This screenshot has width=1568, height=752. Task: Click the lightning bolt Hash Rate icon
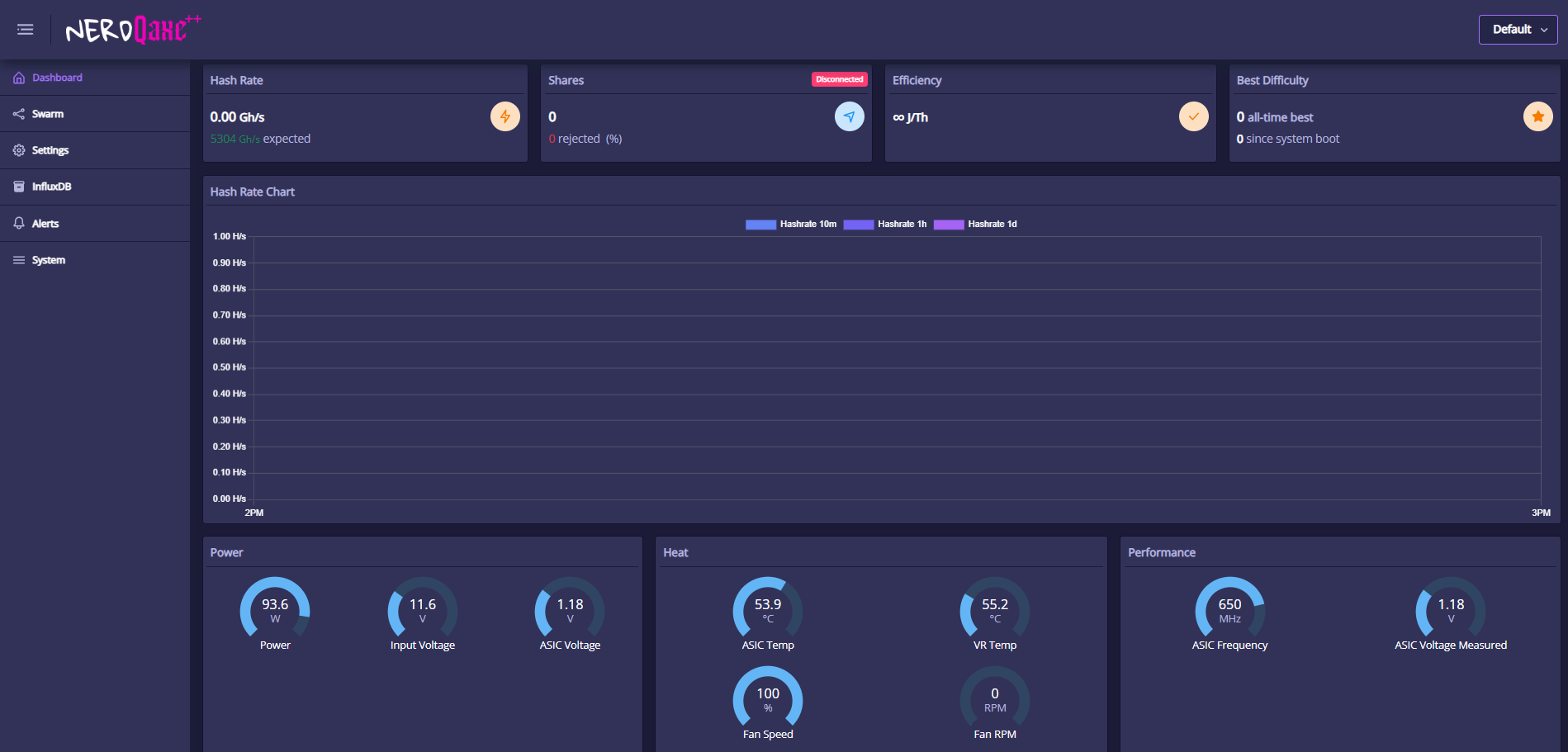pyautogui.click(x=505, y=116)
